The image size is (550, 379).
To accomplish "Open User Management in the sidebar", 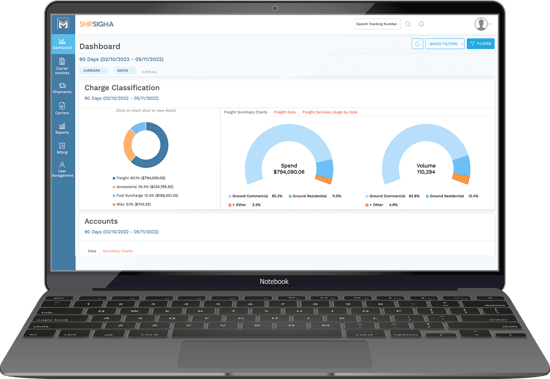I will [x=62, y=169].
